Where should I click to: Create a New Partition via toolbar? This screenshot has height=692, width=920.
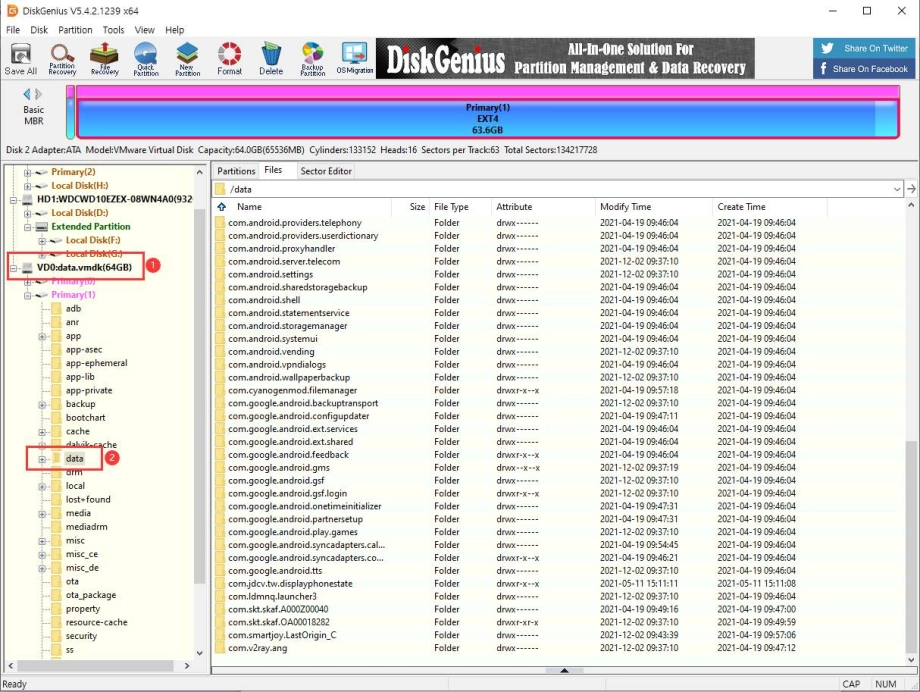187,59
